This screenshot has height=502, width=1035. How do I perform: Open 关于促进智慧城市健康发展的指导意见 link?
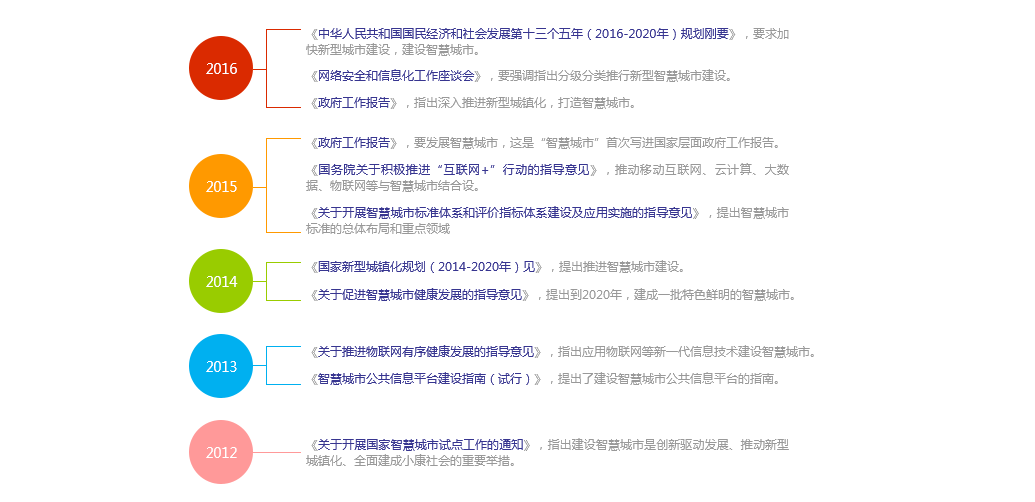[422, 295]
